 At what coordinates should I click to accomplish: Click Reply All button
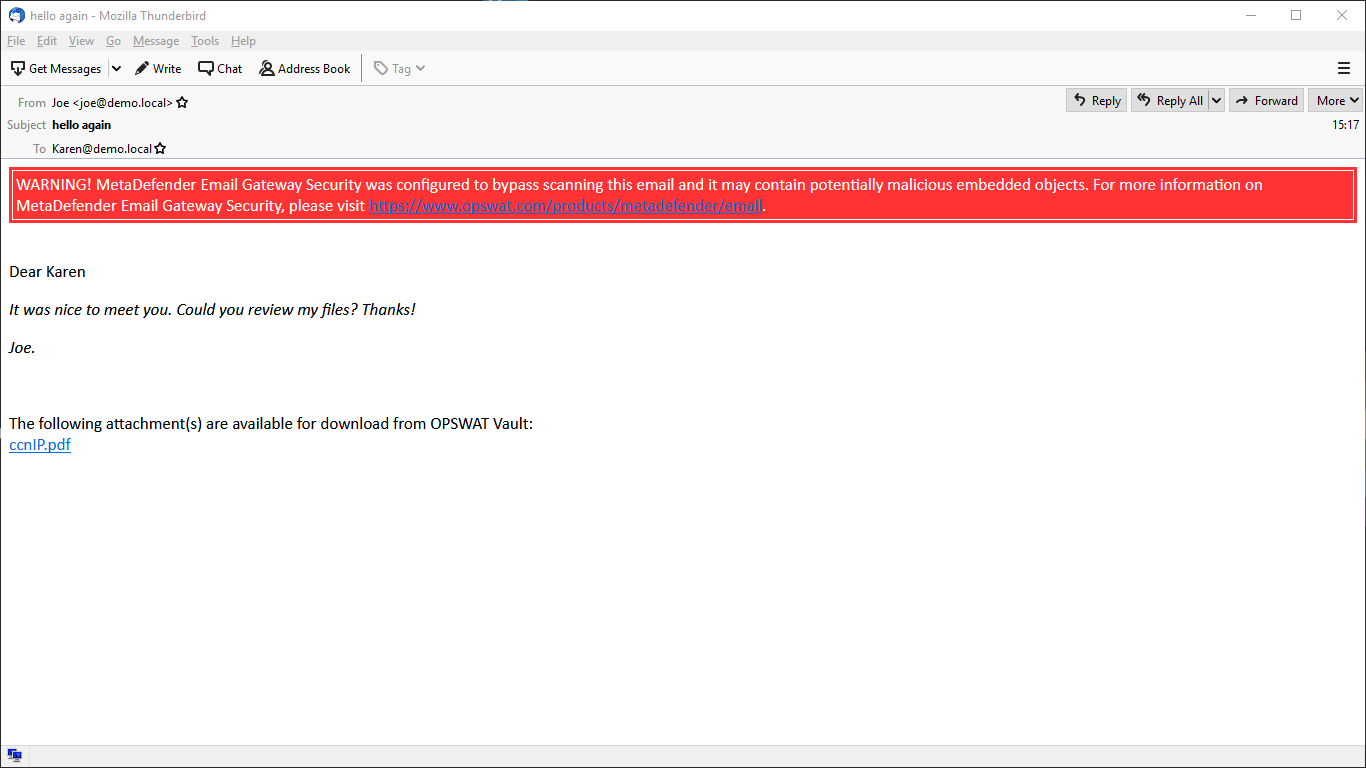[1170, 100]
